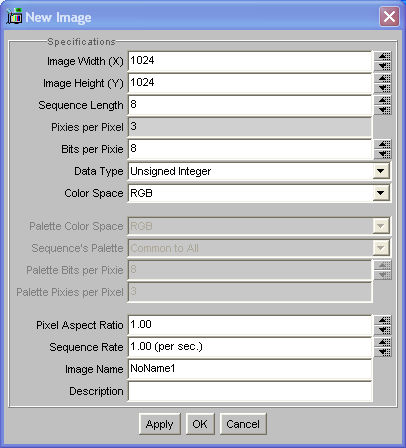Click the Apply button
Viewport: 406px width, 448px height.
[x=160, y=424]
